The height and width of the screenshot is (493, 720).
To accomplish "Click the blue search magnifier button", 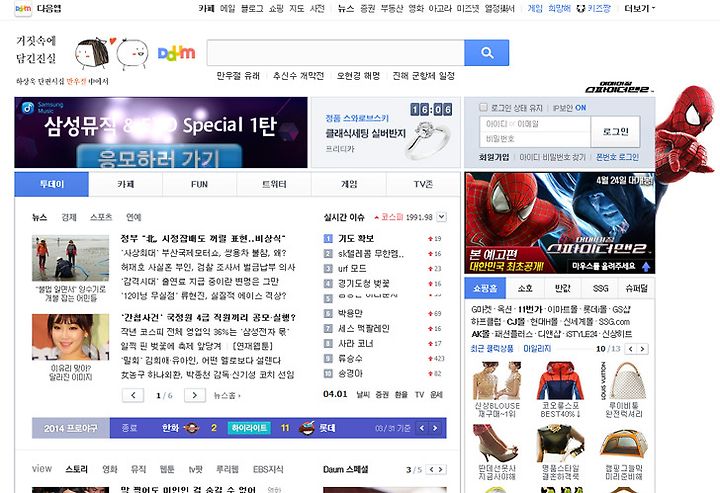I will [x=486, y=53].
